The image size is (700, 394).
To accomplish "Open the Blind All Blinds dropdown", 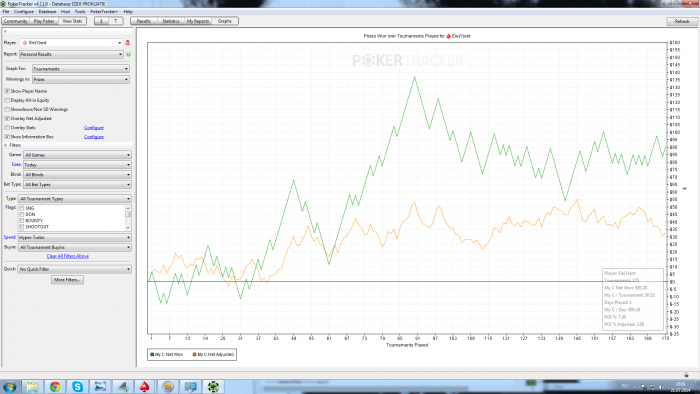I will click(x=77, y=174).
